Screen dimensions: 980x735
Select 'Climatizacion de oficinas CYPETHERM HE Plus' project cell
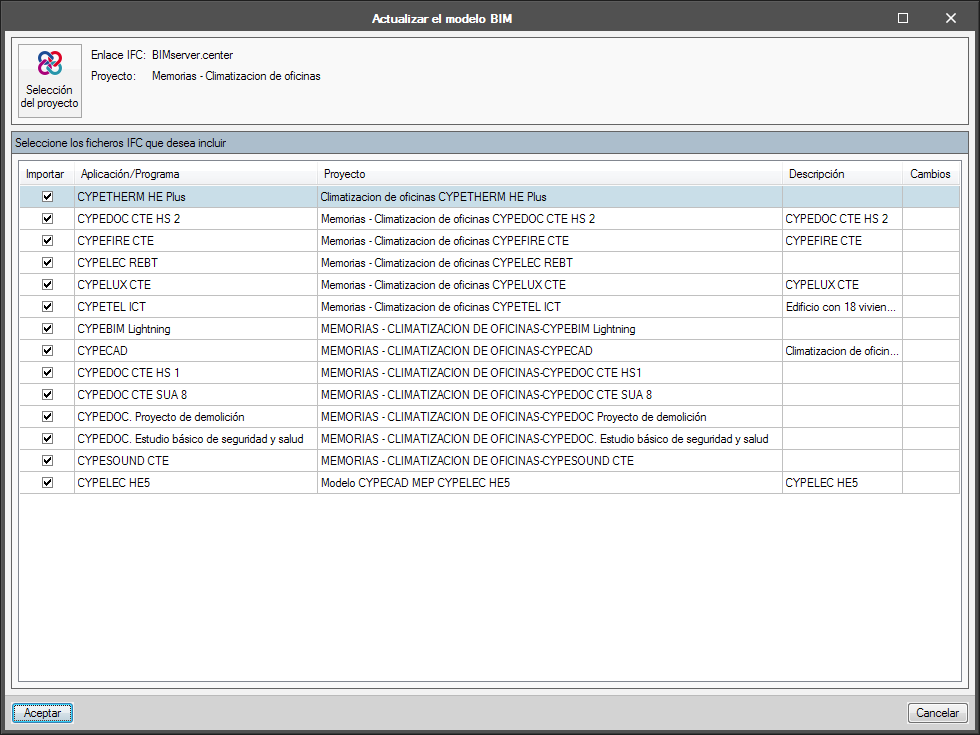pos(550,197)
